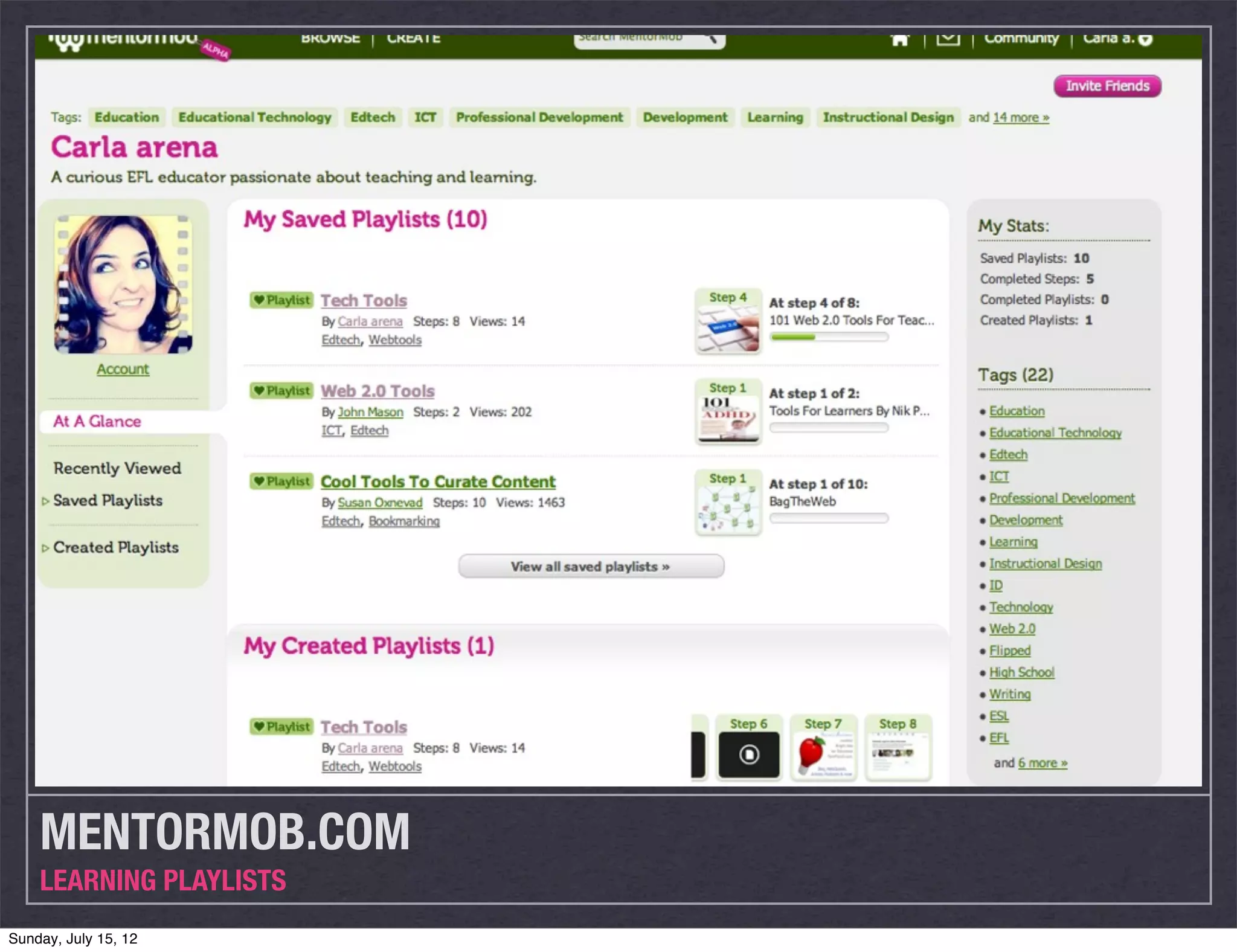The image size is (1237, 952).
Task: Open author John Mason profile
Action: coord(370,412)
